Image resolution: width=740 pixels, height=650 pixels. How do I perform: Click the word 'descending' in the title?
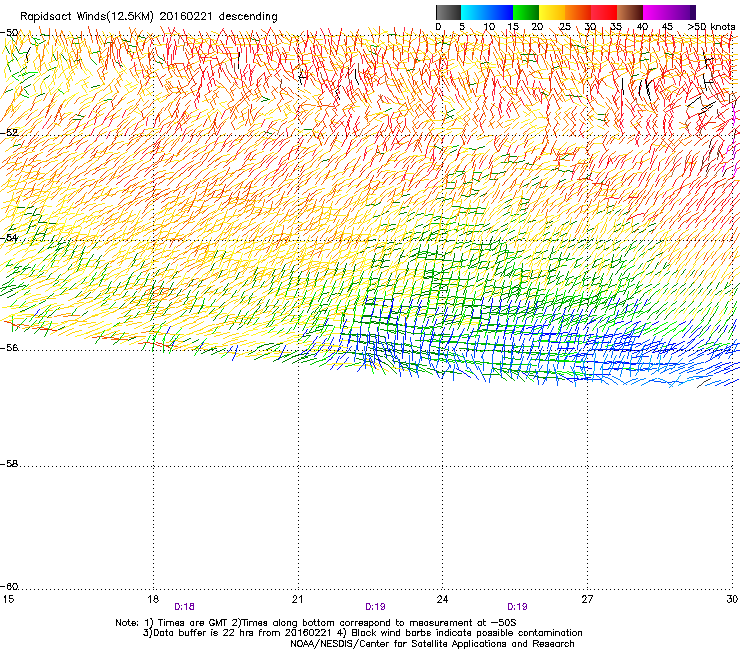[248, 17]
